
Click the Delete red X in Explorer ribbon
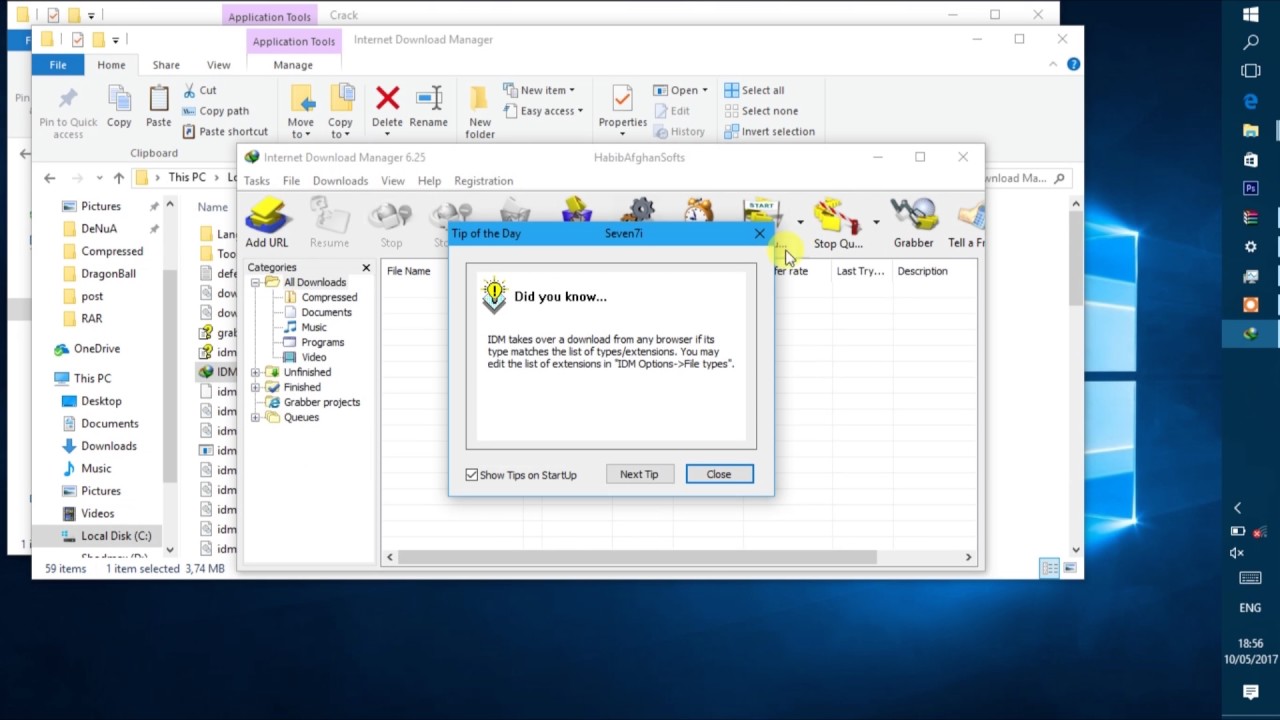point(387,108)
